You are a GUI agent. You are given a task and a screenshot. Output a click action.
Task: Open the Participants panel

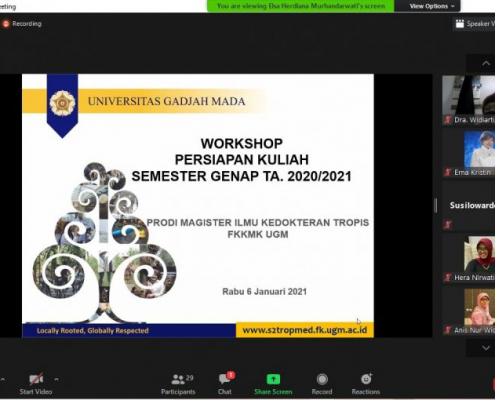pos(178,384)
